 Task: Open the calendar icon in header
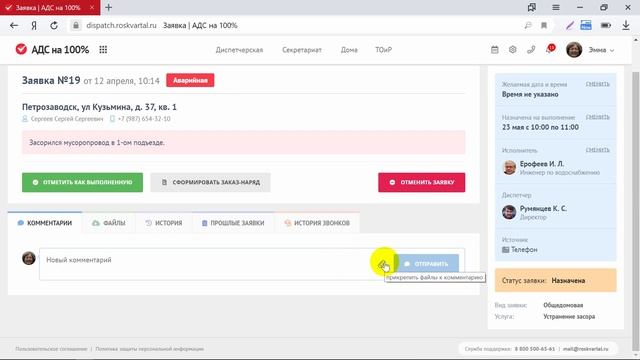point(495,50)
